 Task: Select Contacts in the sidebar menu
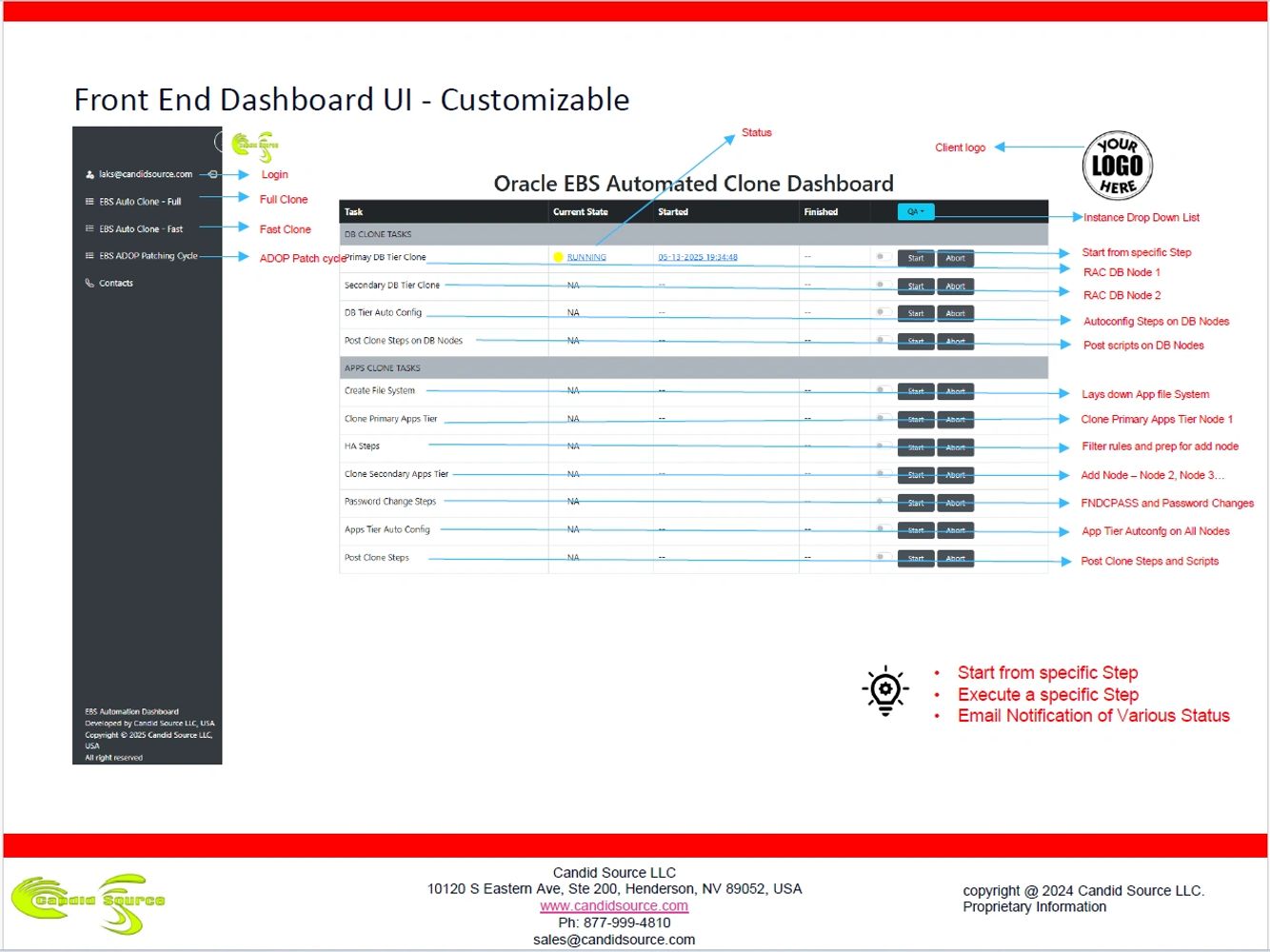(x=116, y=283)
